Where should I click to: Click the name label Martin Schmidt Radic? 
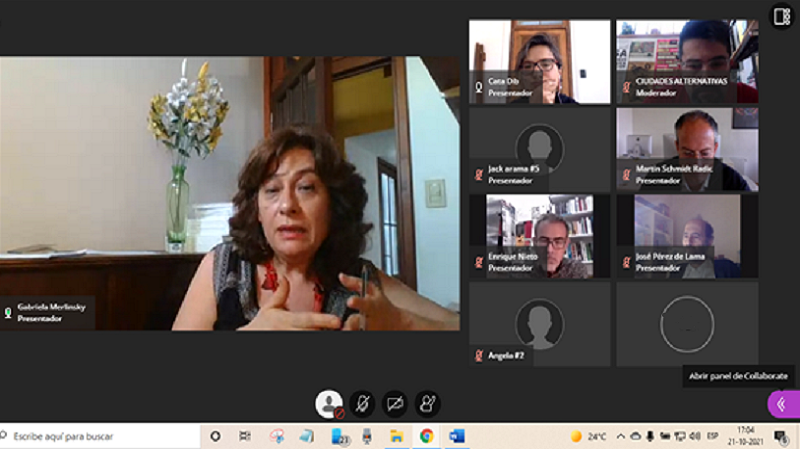pyautogui.click(x=673, y=169)
